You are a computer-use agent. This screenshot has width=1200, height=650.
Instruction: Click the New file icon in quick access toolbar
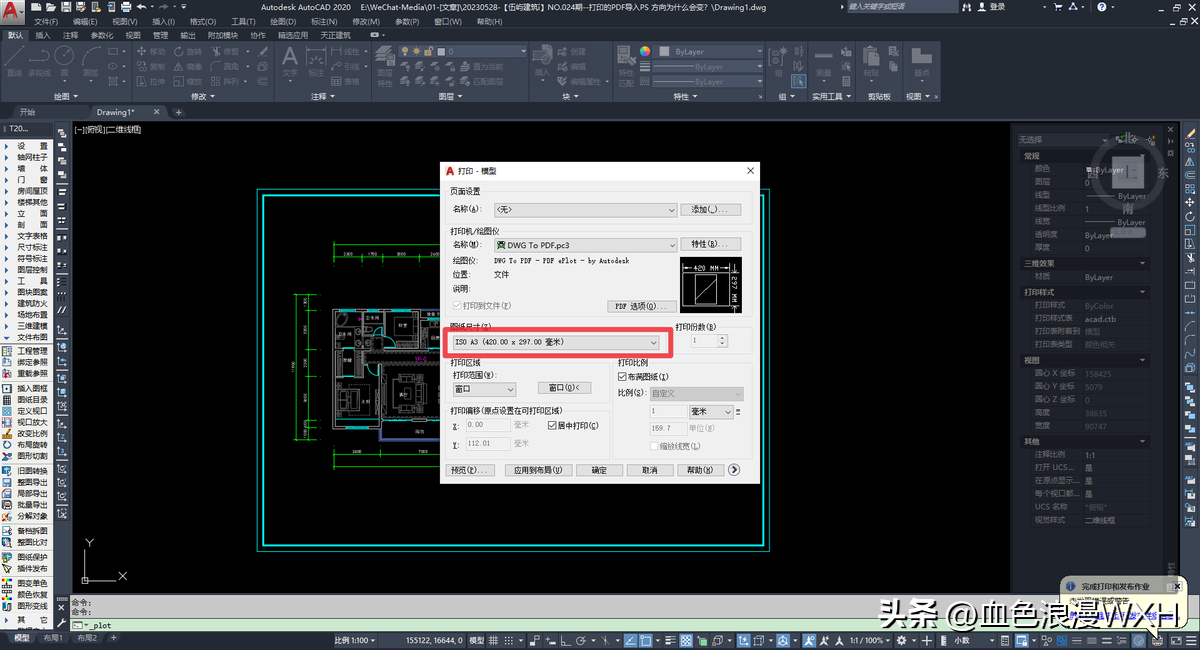pos(35,6)
